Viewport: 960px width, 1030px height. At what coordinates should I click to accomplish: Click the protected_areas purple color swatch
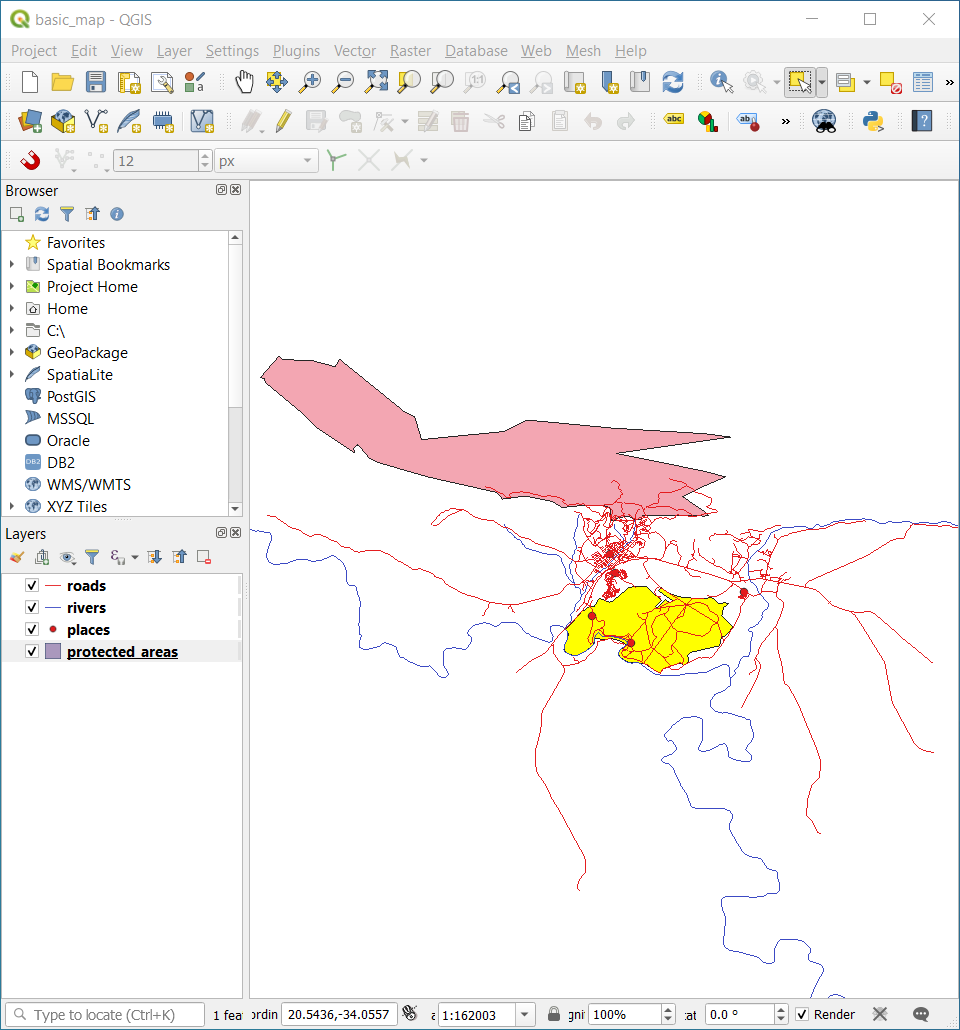tap(54, 652)
